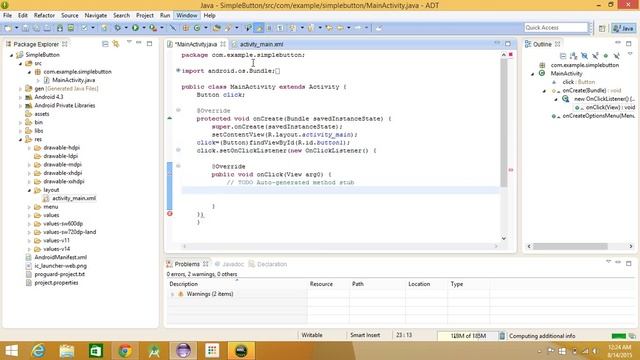The image size is (640, 360).
Task: Click the Open Type toolbar icon
Action: 217,28
